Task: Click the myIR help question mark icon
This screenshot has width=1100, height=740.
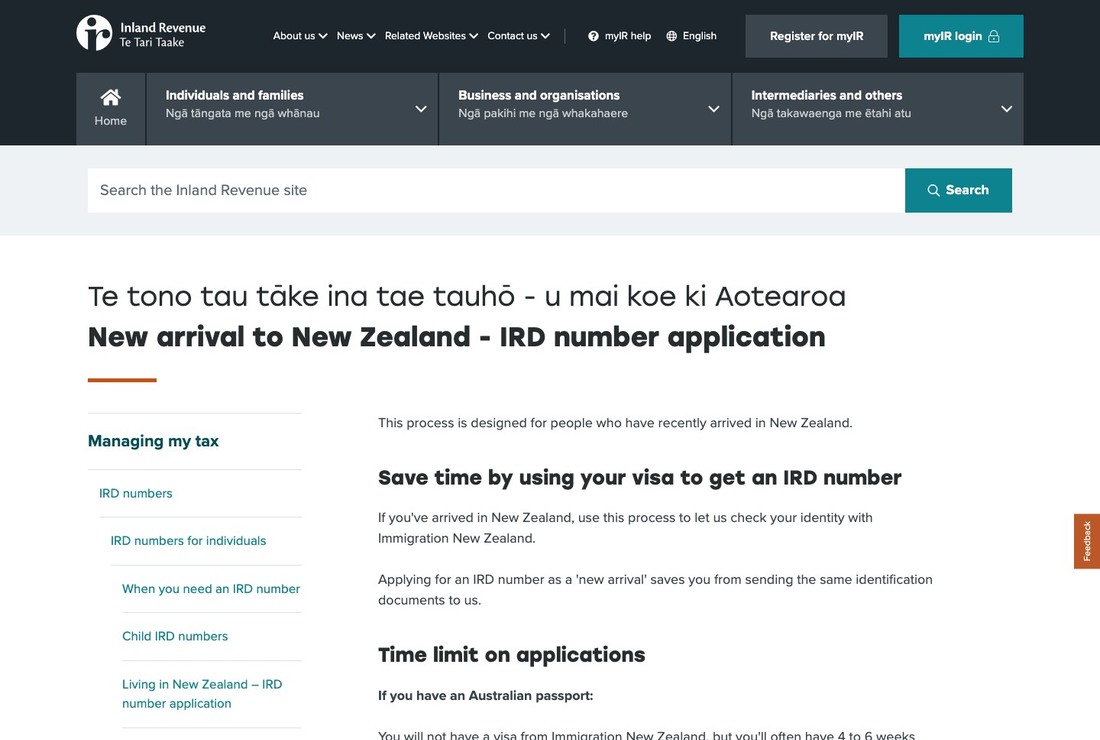Action: click(x=593, y=36)
